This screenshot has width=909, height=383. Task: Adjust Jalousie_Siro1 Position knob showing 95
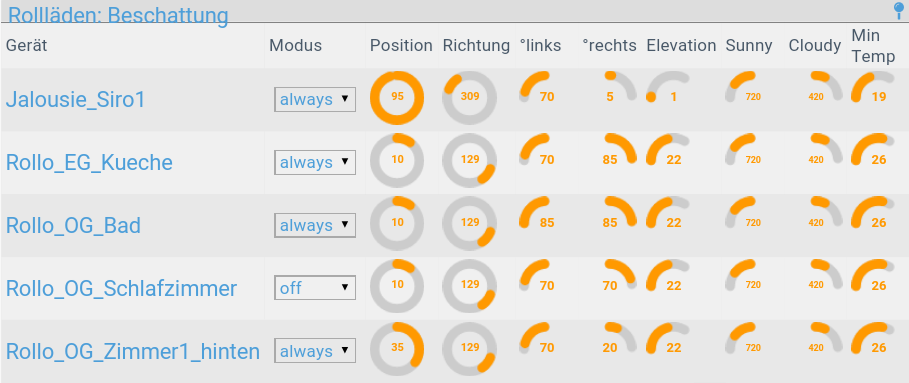point(397,97)
